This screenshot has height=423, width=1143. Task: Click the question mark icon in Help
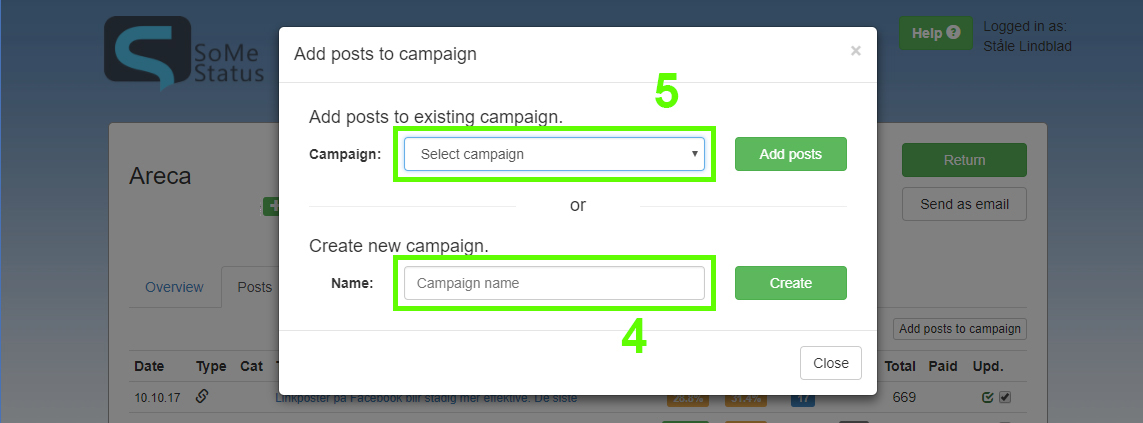(953, 33)
